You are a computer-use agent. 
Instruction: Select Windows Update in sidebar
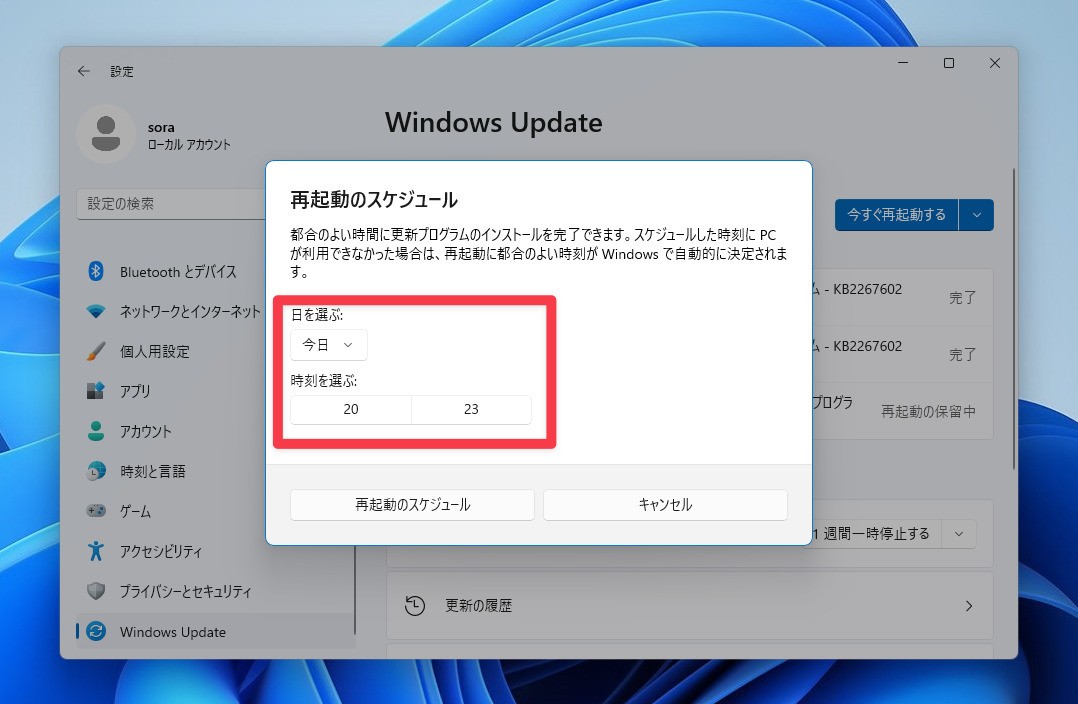click(216, 631)
